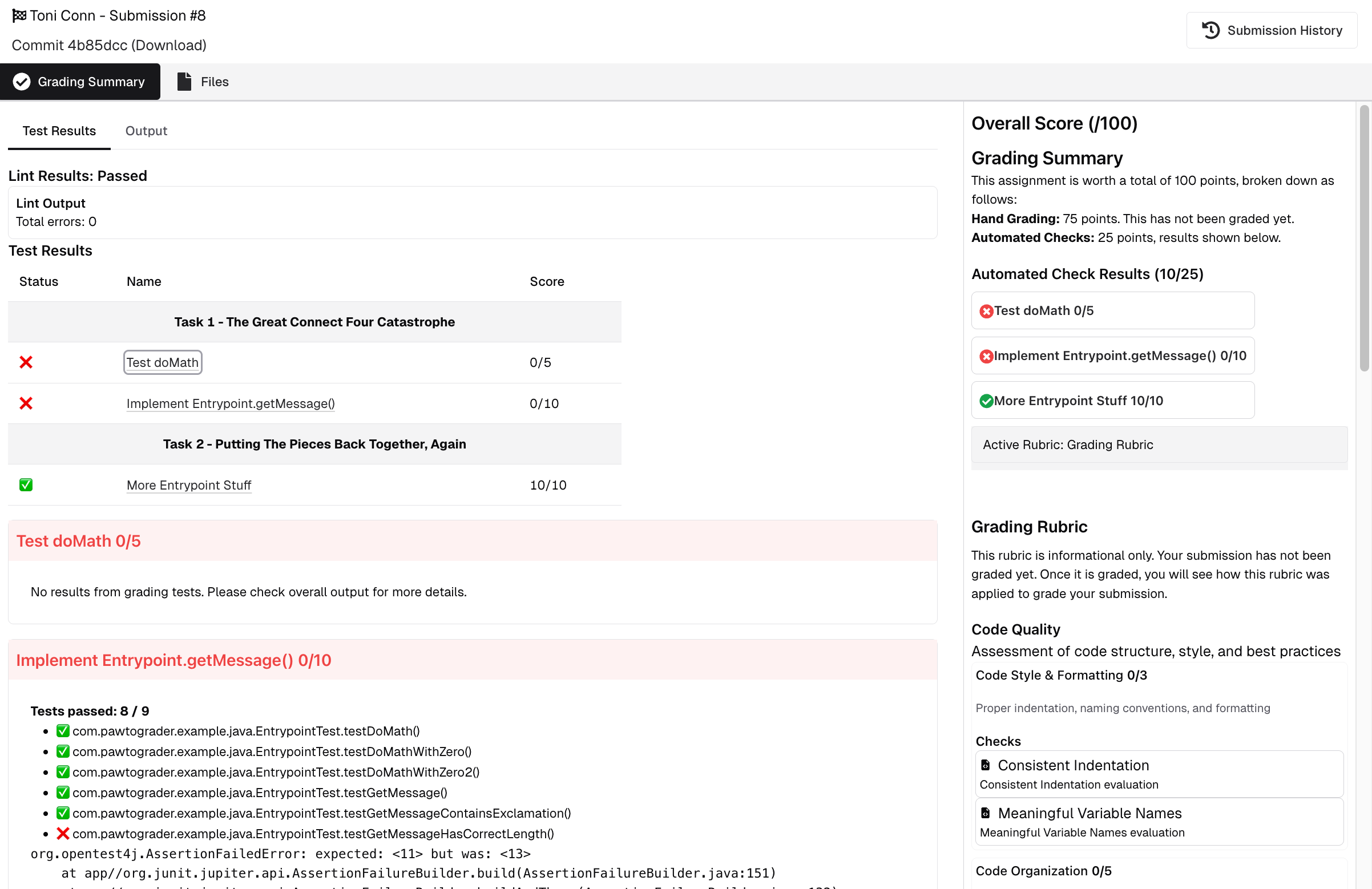Click the checkered flag icon beside Toni Conn
Image resolution: width=1372 pixels, height=889 pixels.
(x=19, y=15)
